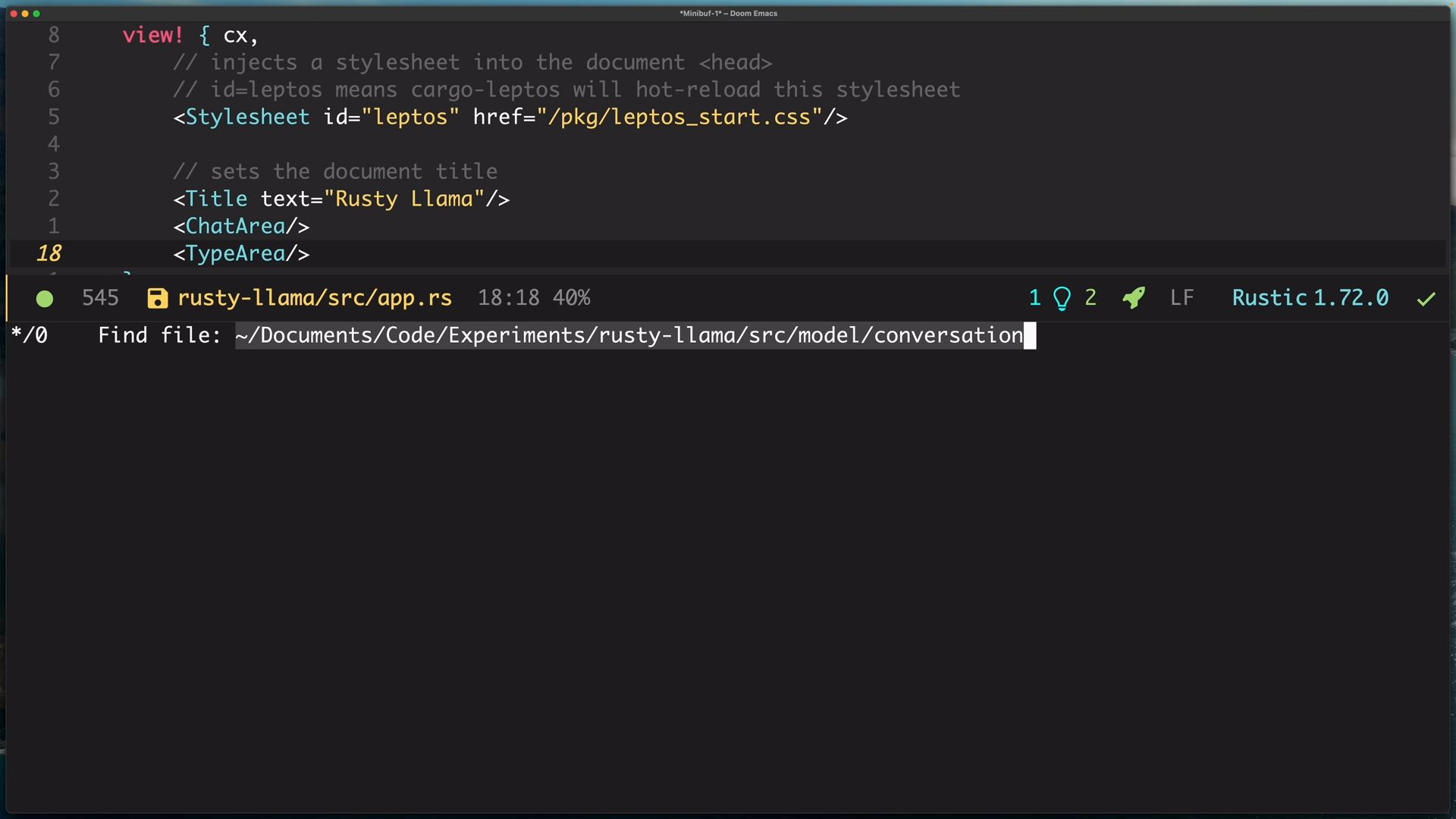
Task: Click the ChatArea tag in the code
Action: click(236, 227)
